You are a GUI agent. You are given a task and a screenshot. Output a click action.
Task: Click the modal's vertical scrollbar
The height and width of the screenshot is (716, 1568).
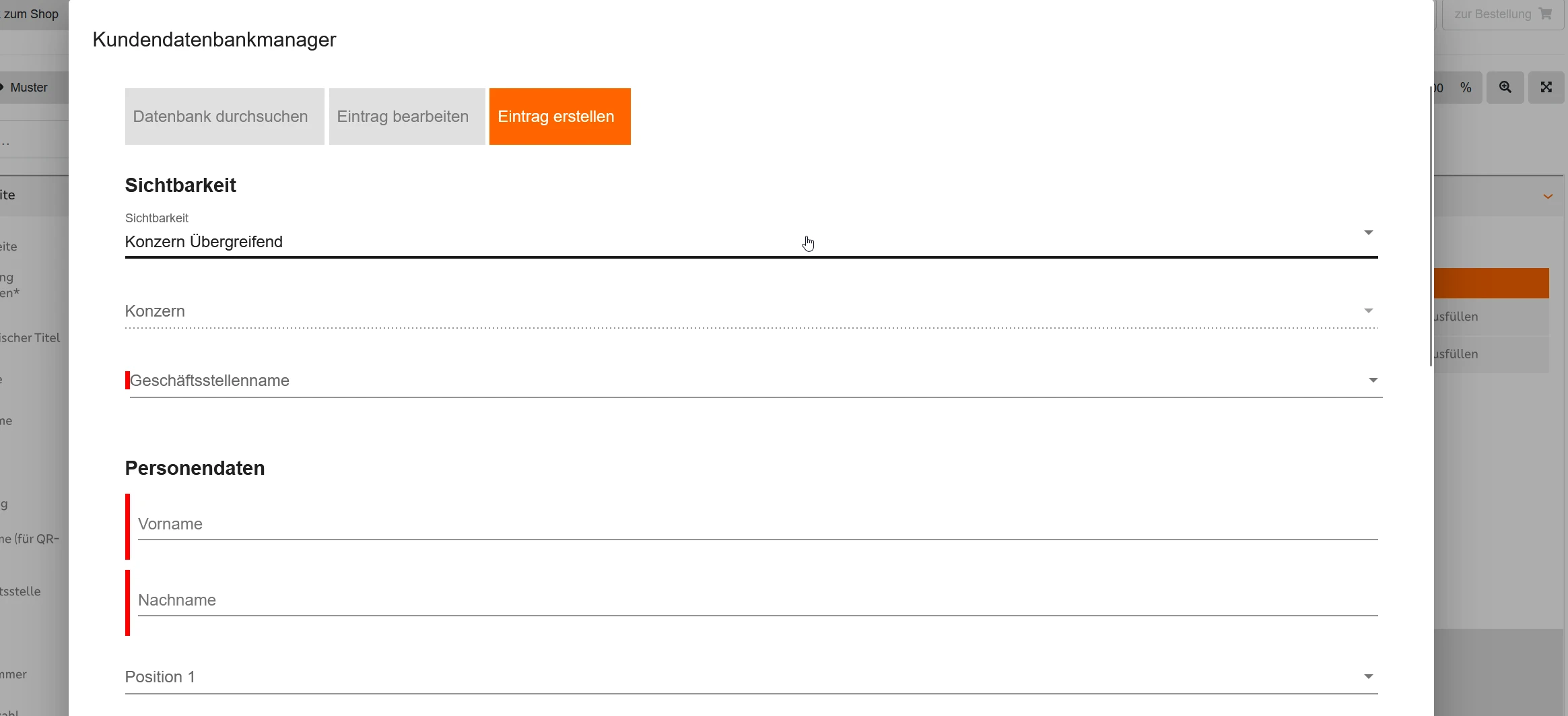pyautogui.click(x=1431, y=226)
